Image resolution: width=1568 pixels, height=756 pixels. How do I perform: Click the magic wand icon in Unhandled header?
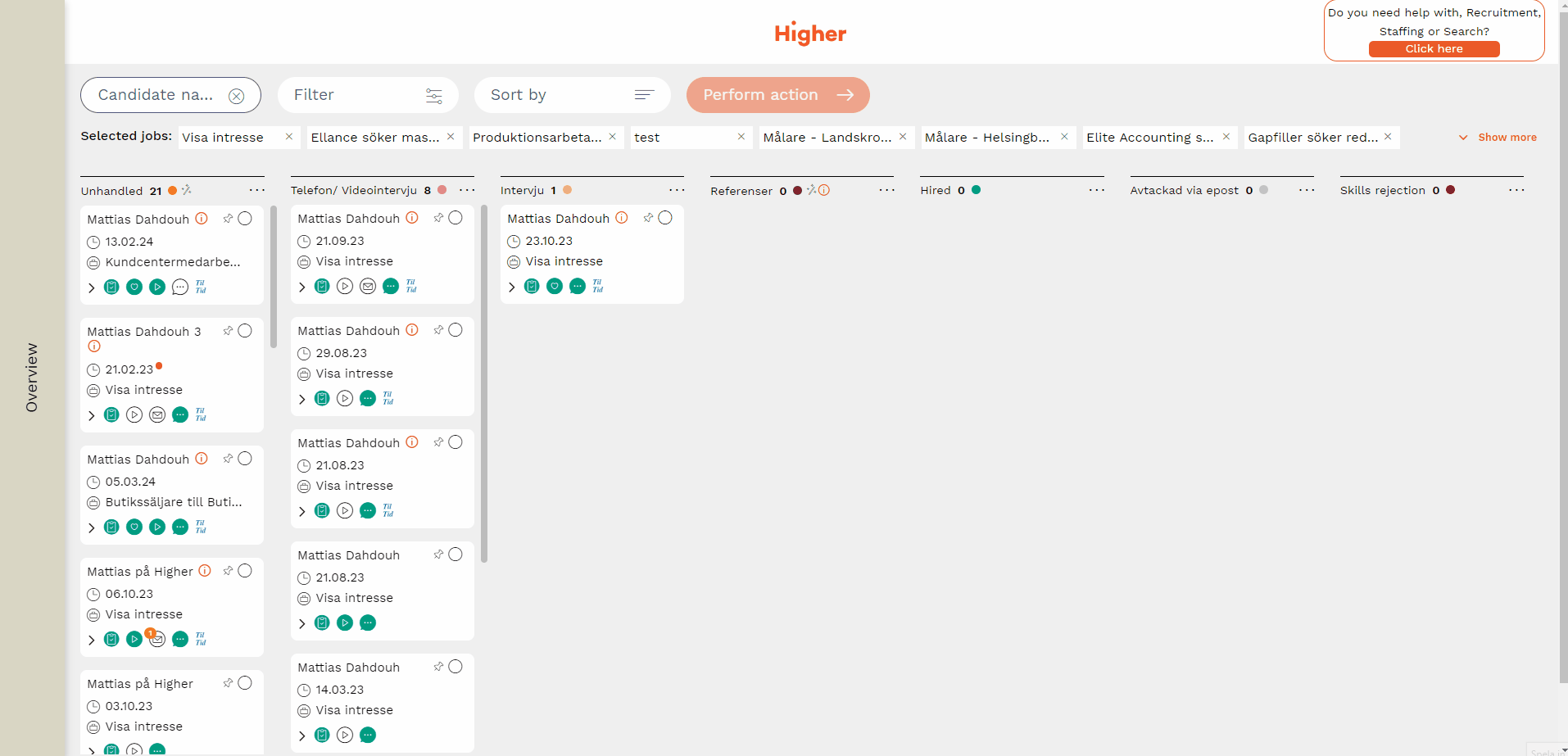[187, 190]
